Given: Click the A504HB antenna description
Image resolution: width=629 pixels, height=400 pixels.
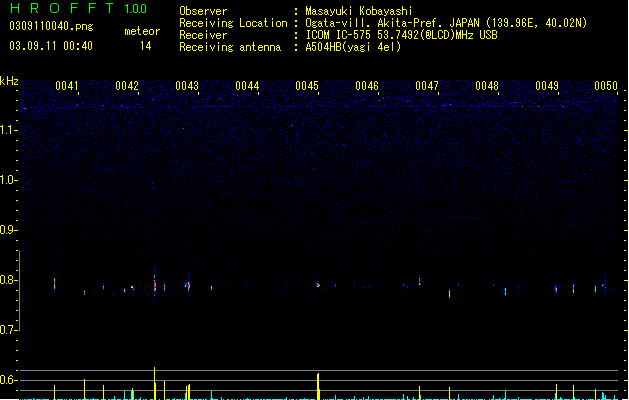Looking at the screenshot, I should point(353,47).
